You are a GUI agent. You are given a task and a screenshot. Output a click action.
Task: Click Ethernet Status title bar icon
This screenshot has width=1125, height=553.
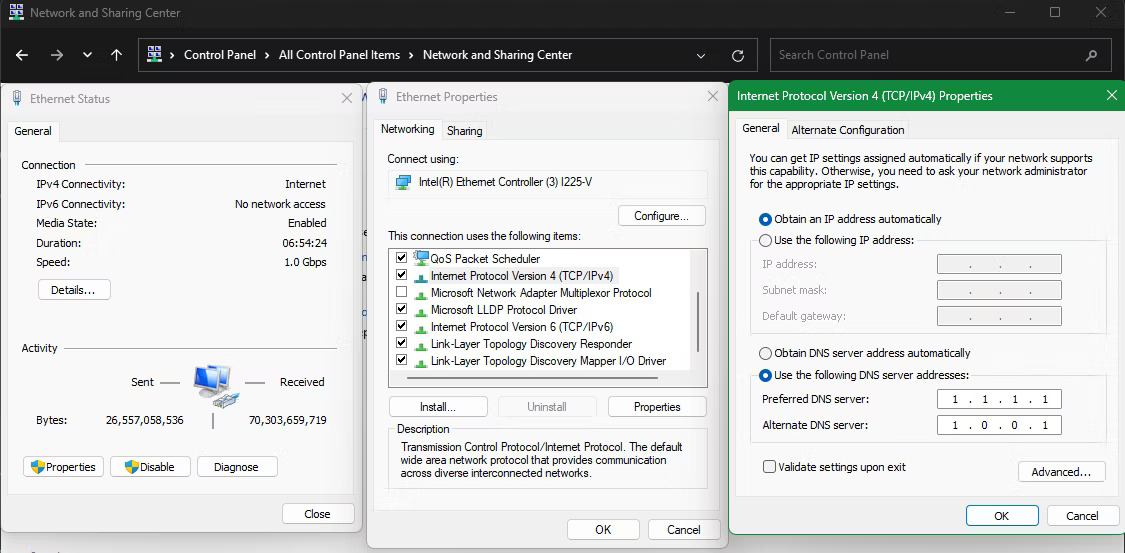pyautogui.click(x=17, y=98)
